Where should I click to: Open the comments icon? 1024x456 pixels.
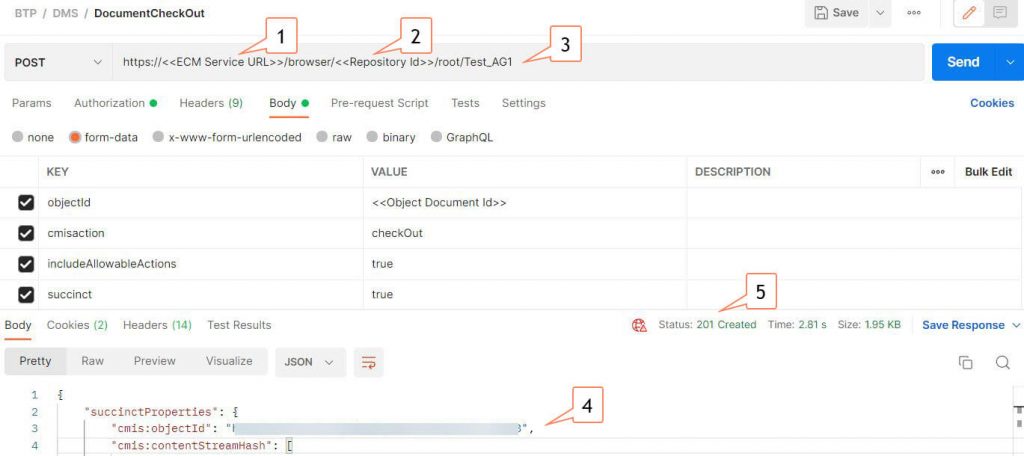pos(999,13)
